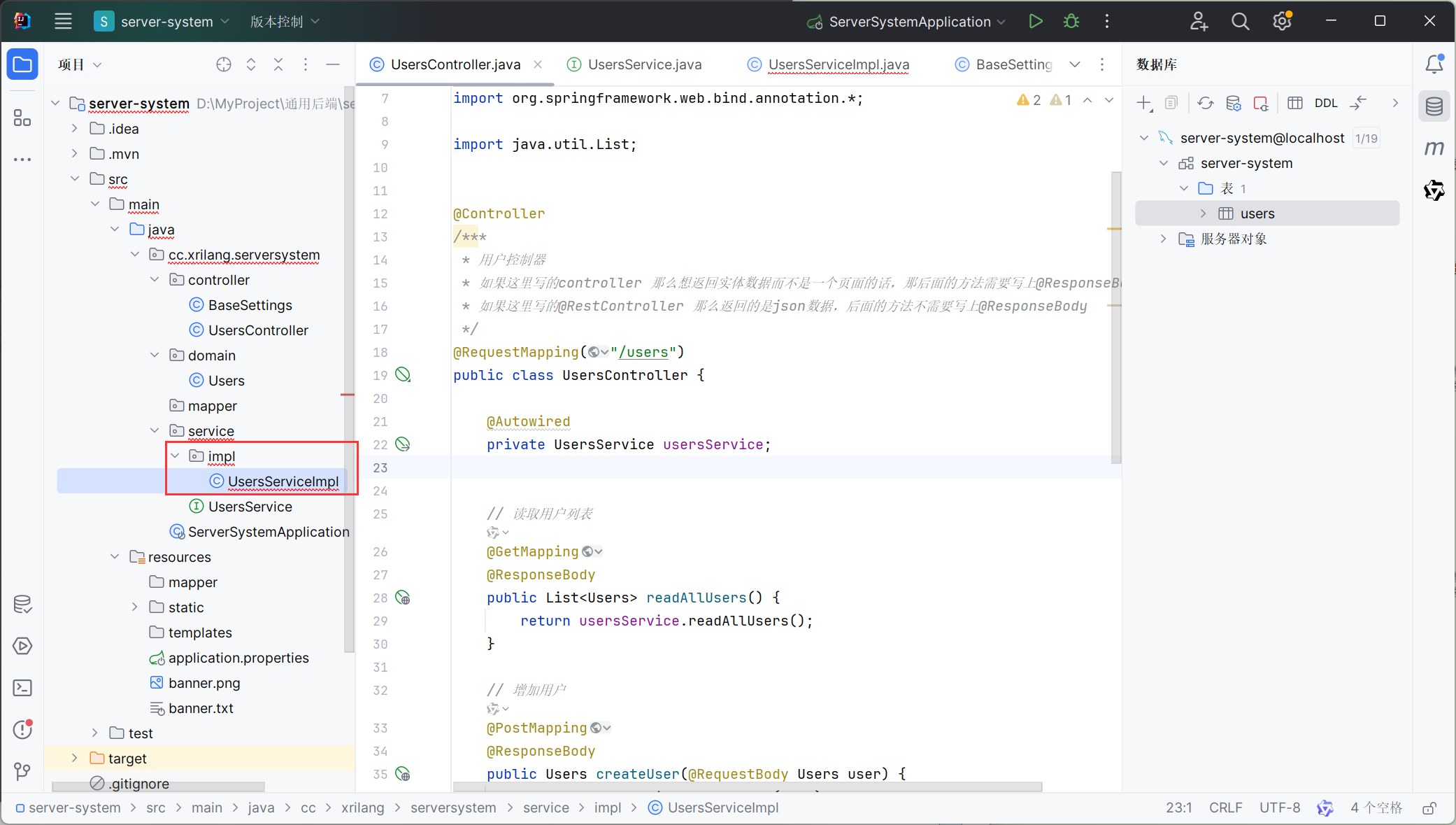This screenshot has width=1456, height=825.
Task: Select opened file locate target icon
Action: point(224,64)
